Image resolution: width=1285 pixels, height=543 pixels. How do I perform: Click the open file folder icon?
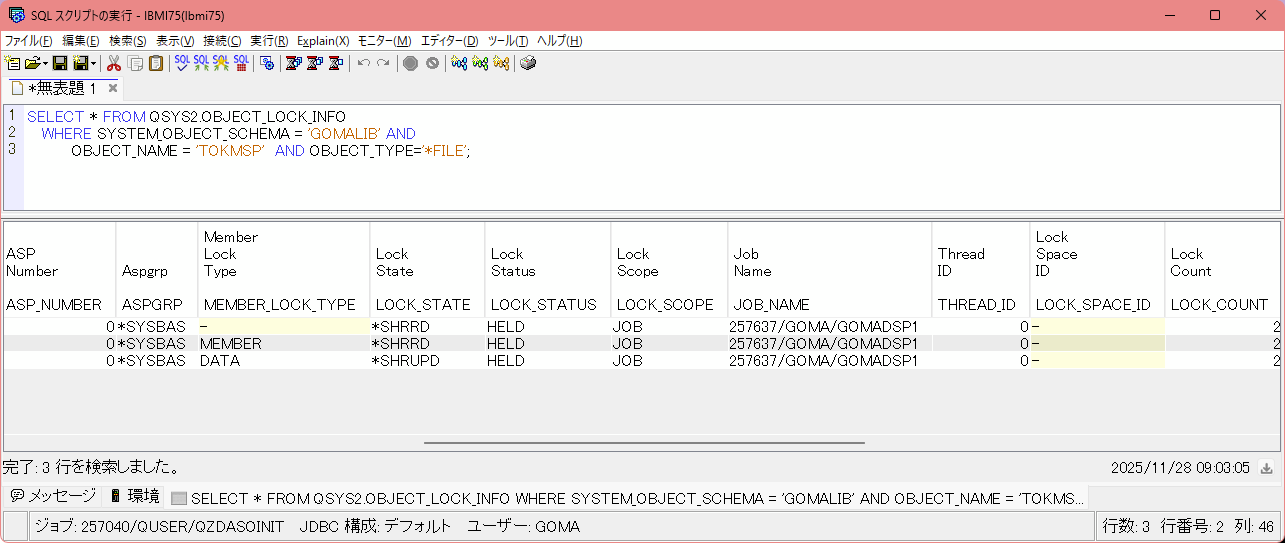point(32,63)
